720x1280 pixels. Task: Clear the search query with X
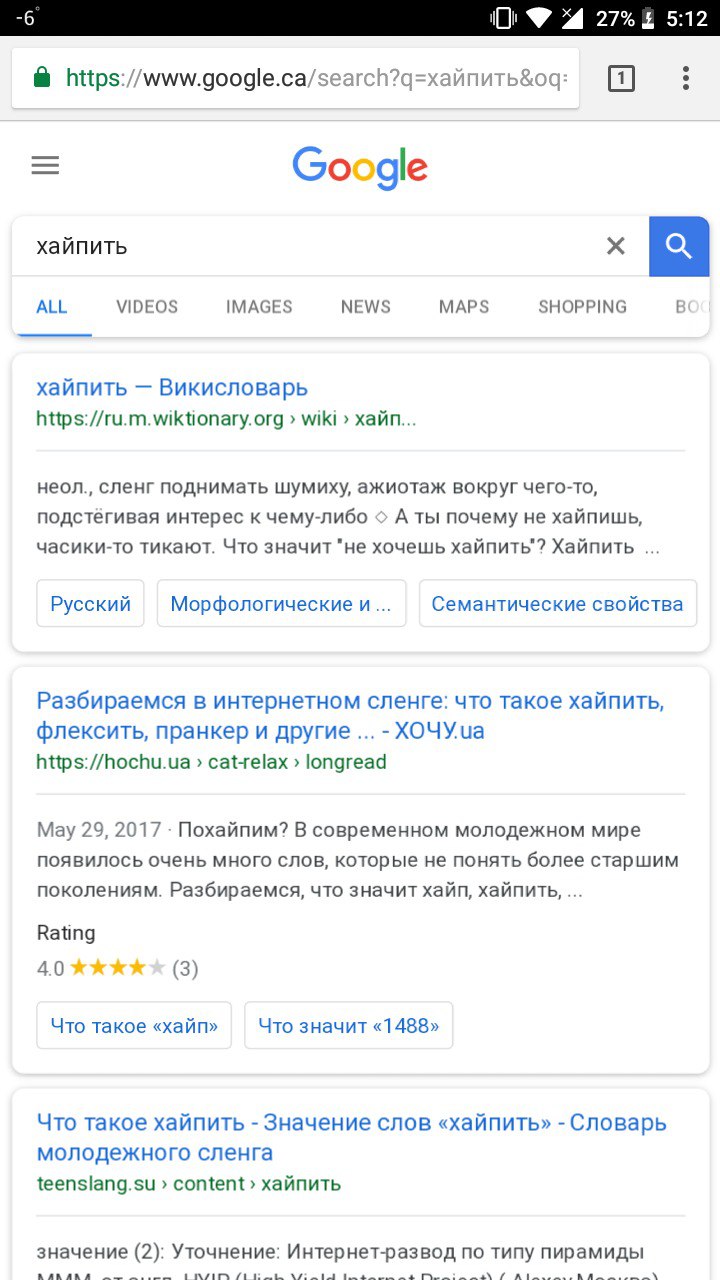click(616, 246)
